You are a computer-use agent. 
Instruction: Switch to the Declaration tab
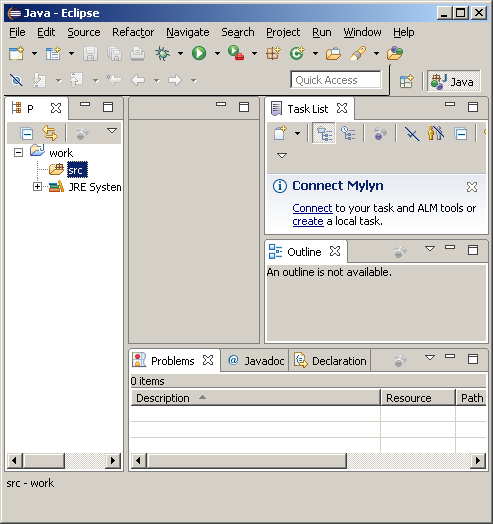coord(330,361)
